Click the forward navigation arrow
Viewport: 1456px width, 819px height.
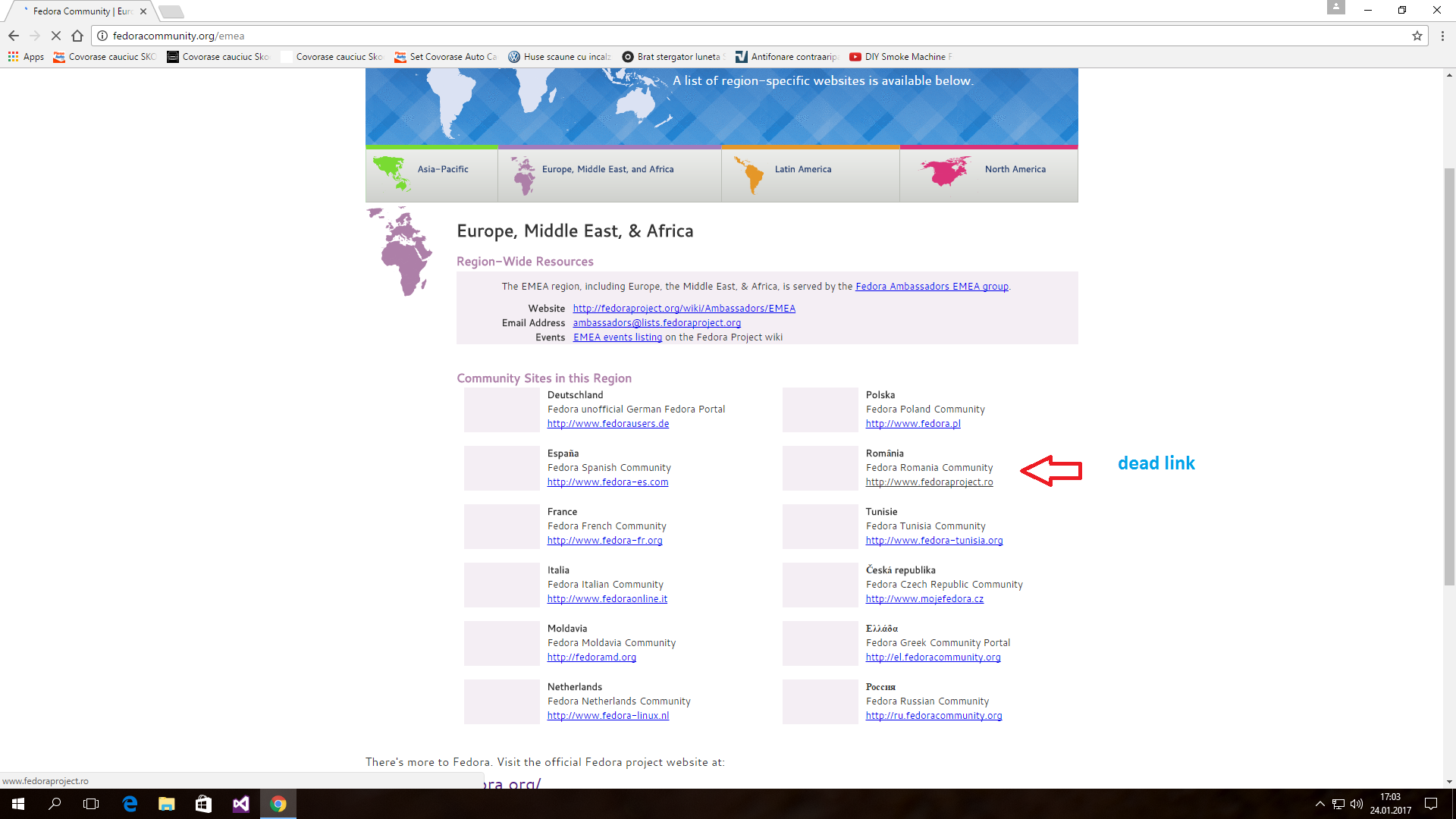(x=35, y=36)
